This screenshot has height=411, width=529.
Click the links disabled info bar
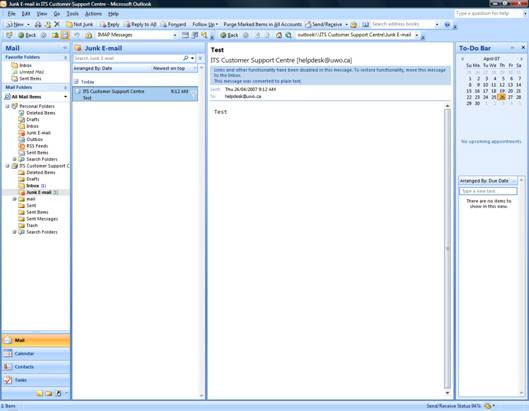click(x=330, y=76)
